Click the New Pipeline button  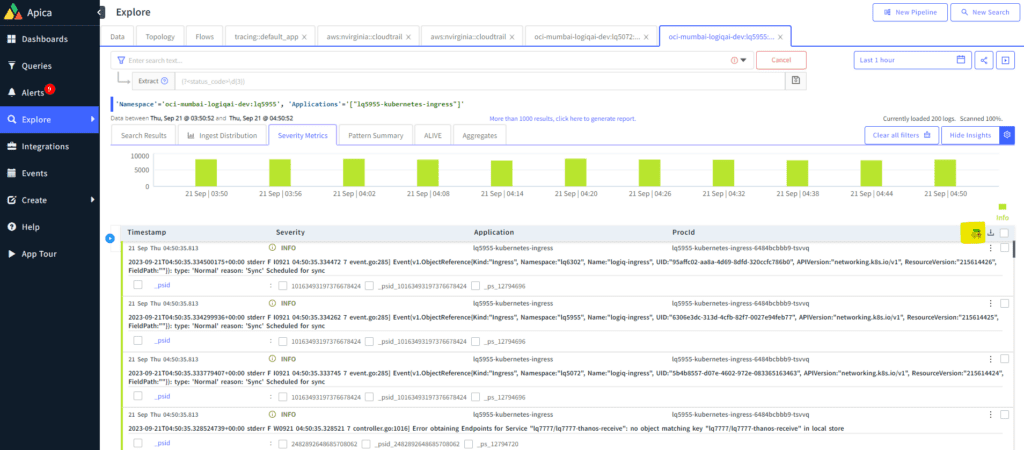[910, 12]
